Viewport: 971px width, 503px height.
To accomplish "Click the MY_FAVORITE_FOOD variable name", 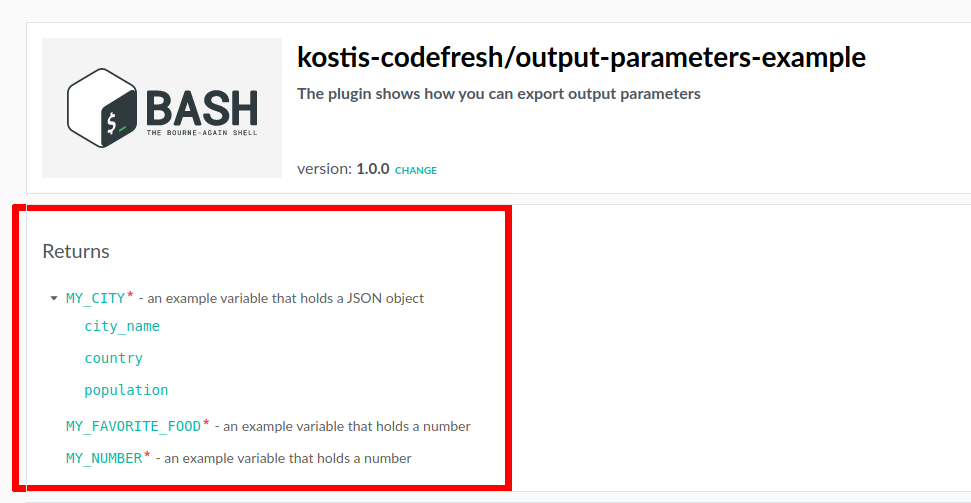I will coord(133,426).
